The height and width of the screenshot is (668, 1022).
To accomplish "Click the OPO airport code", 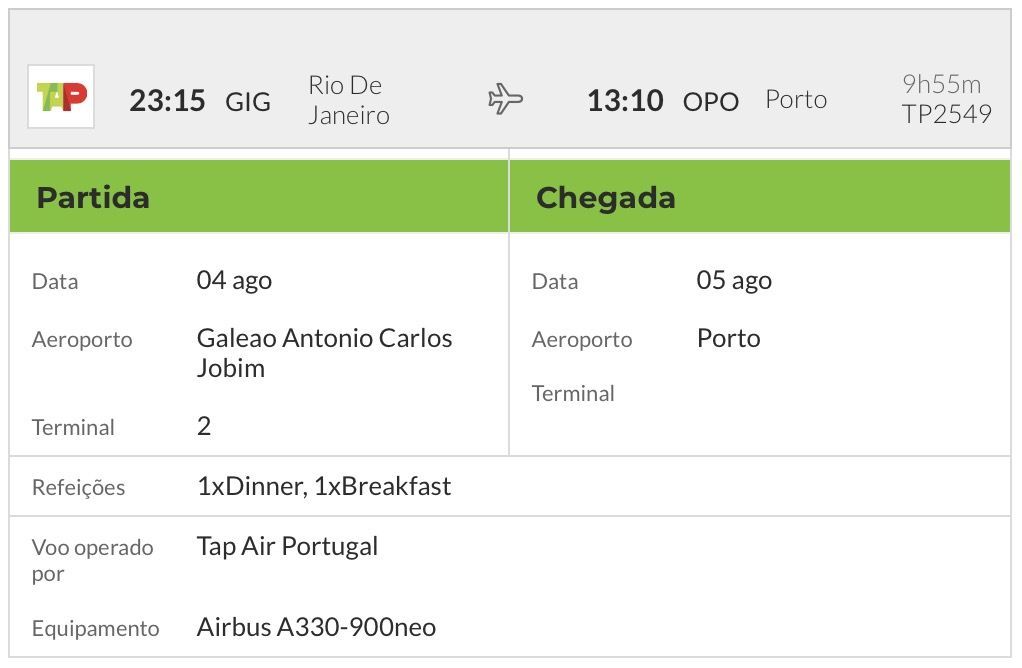I will [x=711, y=102].
